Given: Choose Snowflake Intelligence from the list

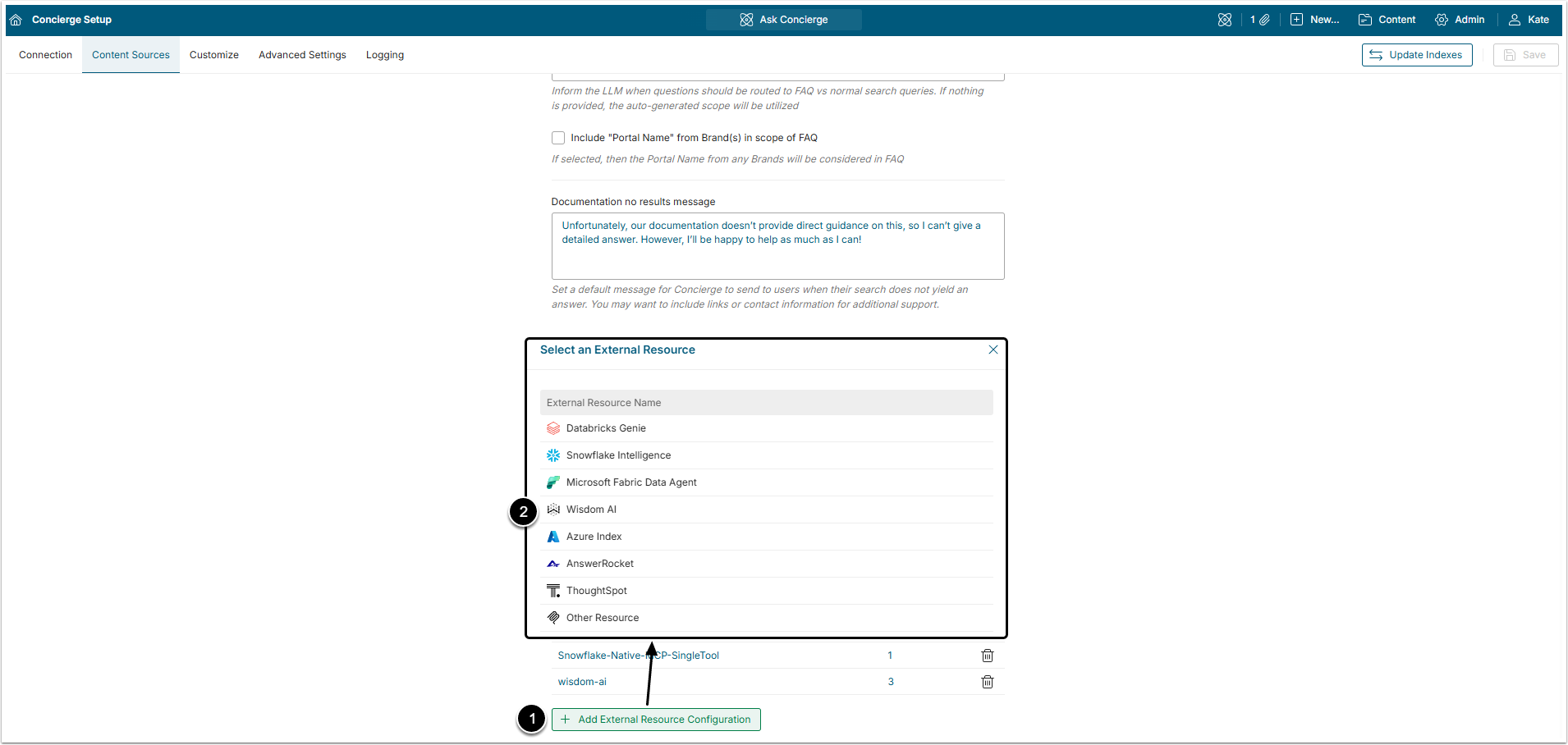Looking at the screenshot, I should click(618, 455).
